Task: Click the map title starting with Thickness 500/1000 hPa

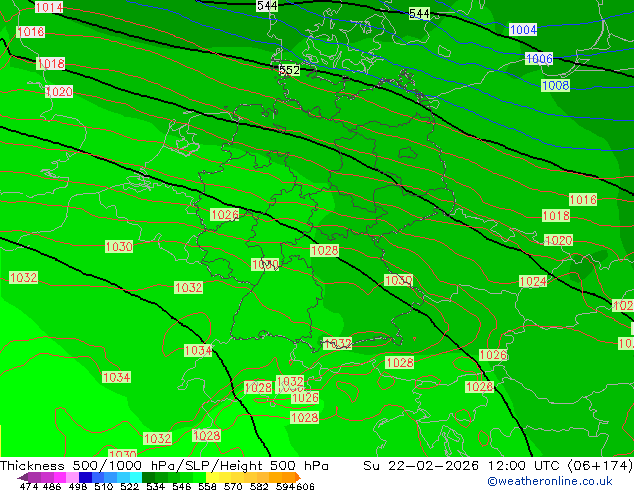Action: pos(164,466)
